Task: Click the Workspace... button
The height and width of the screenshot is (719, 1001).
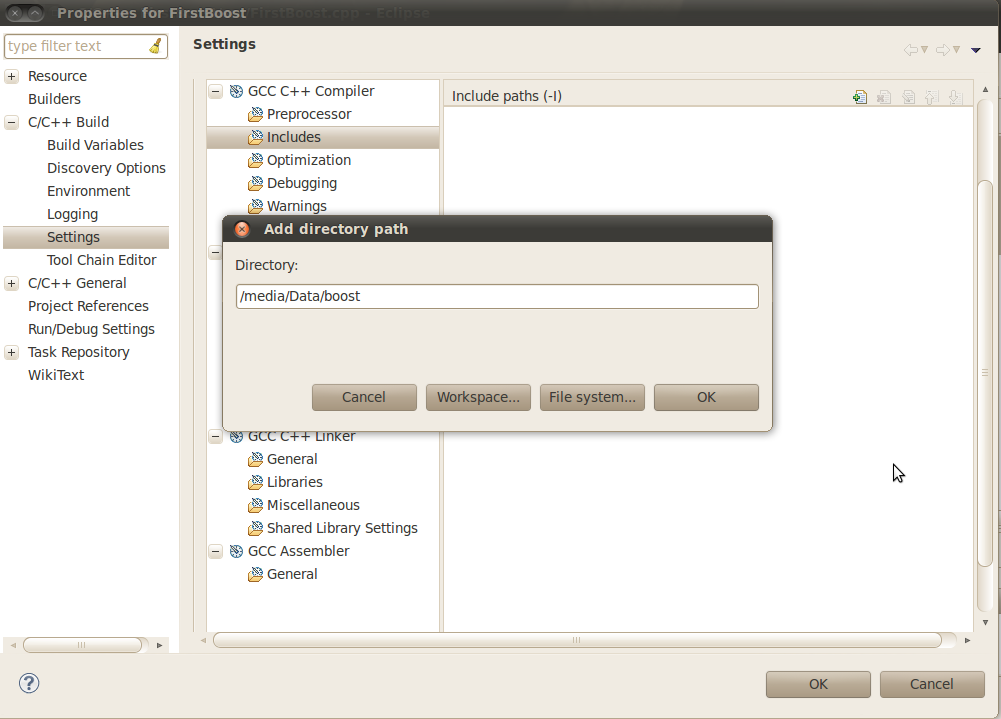Action: coord(478,397)
